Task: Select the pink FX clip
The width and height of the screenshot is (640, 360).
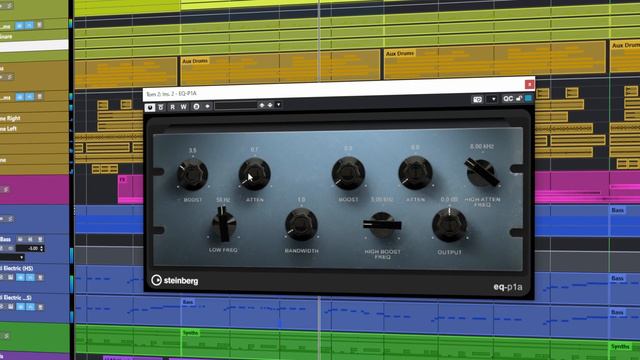Action: pos(131,189)
